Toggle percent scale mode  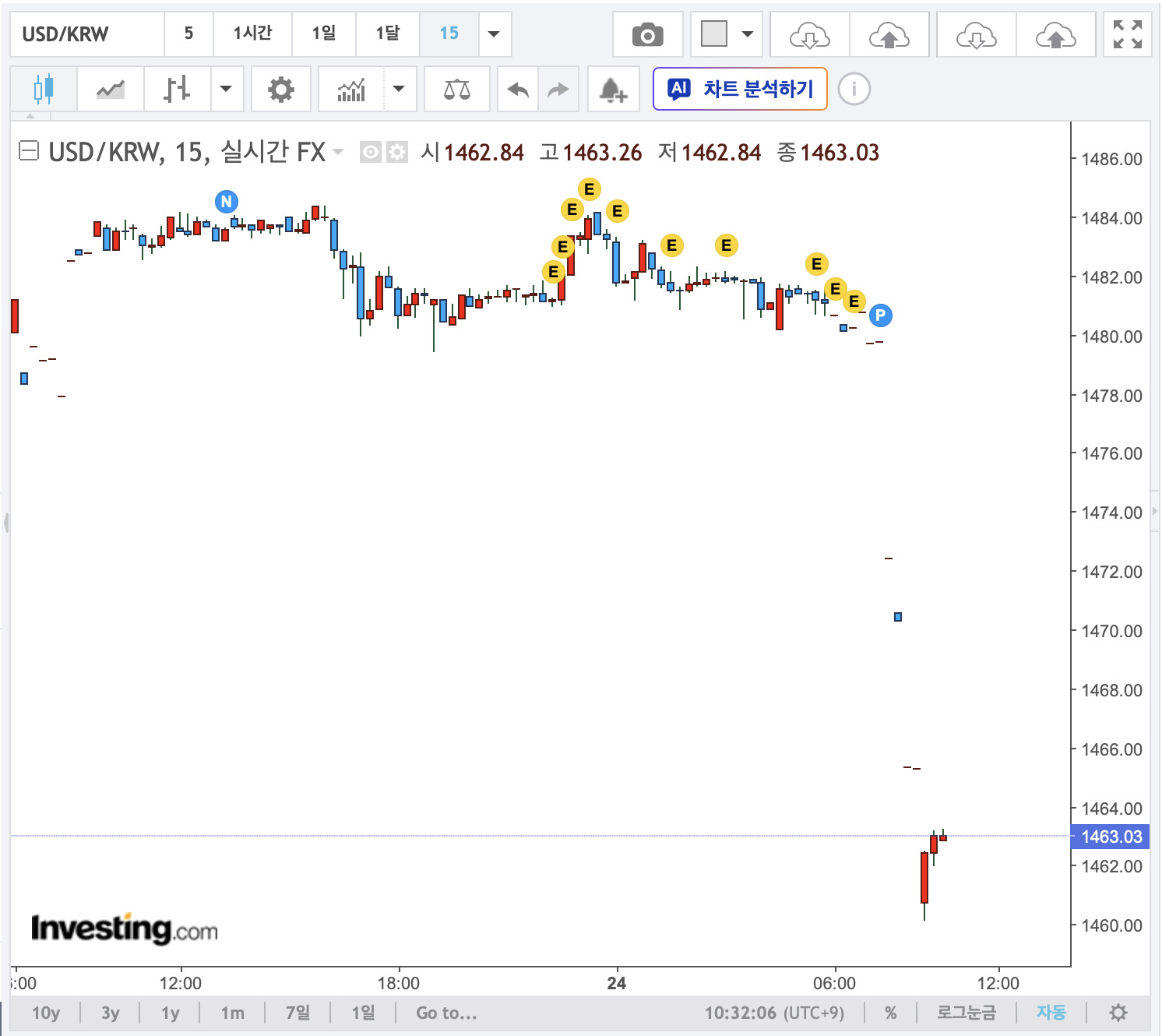click(891, 1013)
